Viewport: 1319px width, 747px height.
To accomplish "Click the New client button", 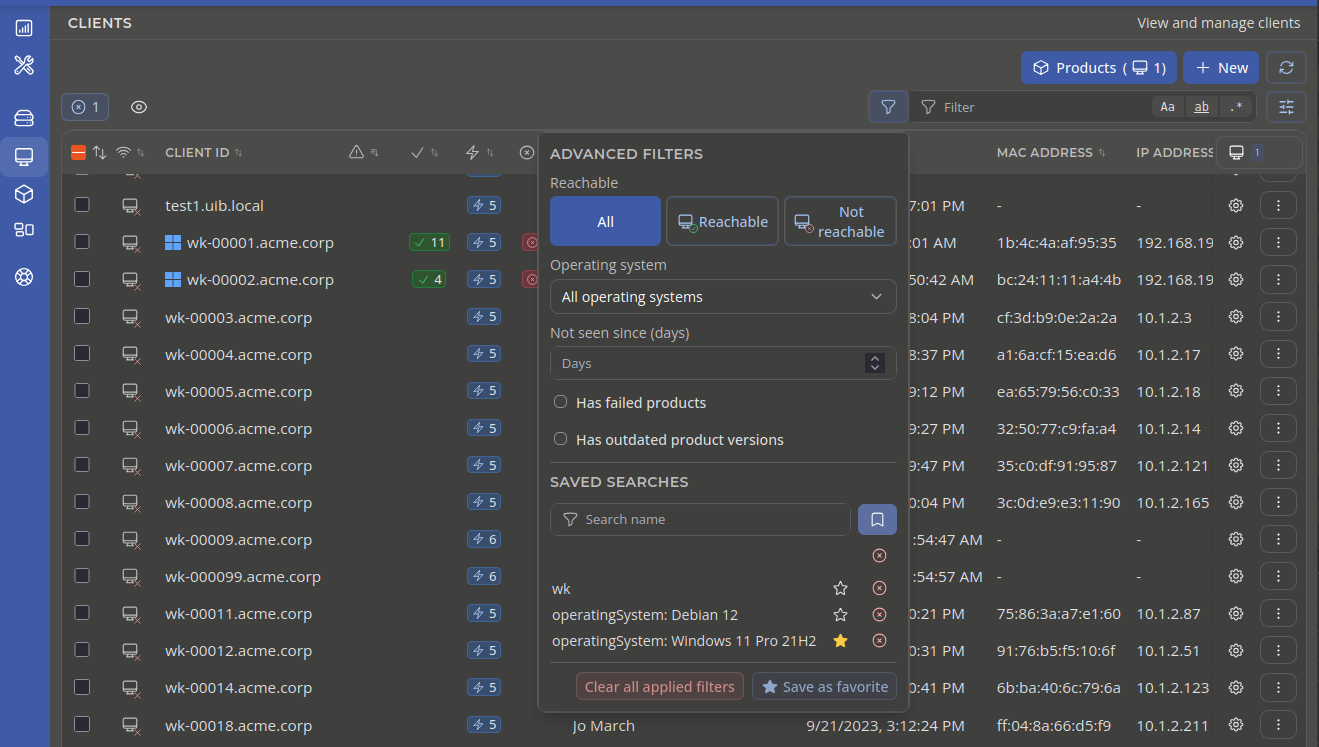I will (x=1221, y=68).
